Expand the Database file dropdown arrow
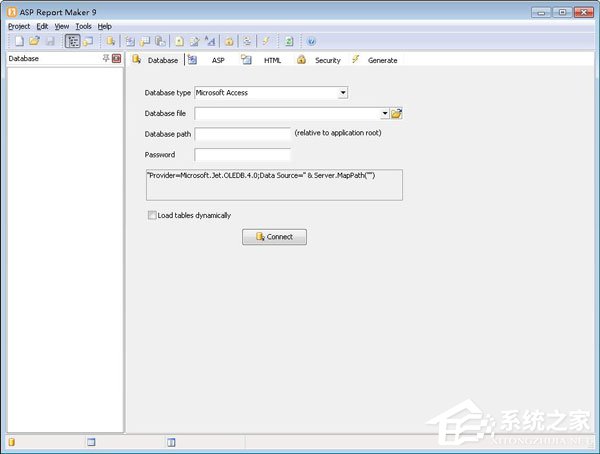600x454 pixels. [385, 113]
